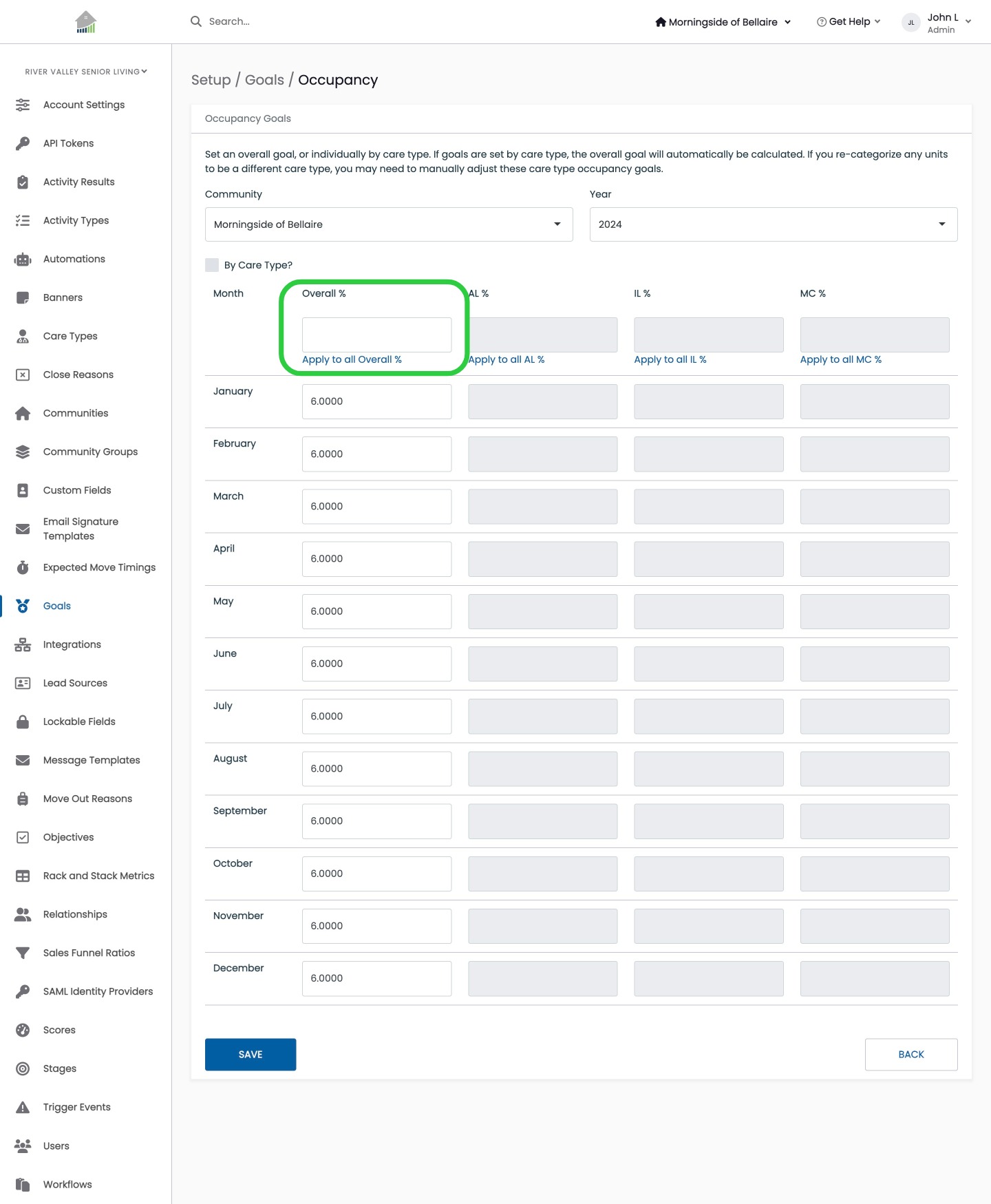Click Apply to all Overall % link
Screen dimensions: 991x1204
(352, 359)
